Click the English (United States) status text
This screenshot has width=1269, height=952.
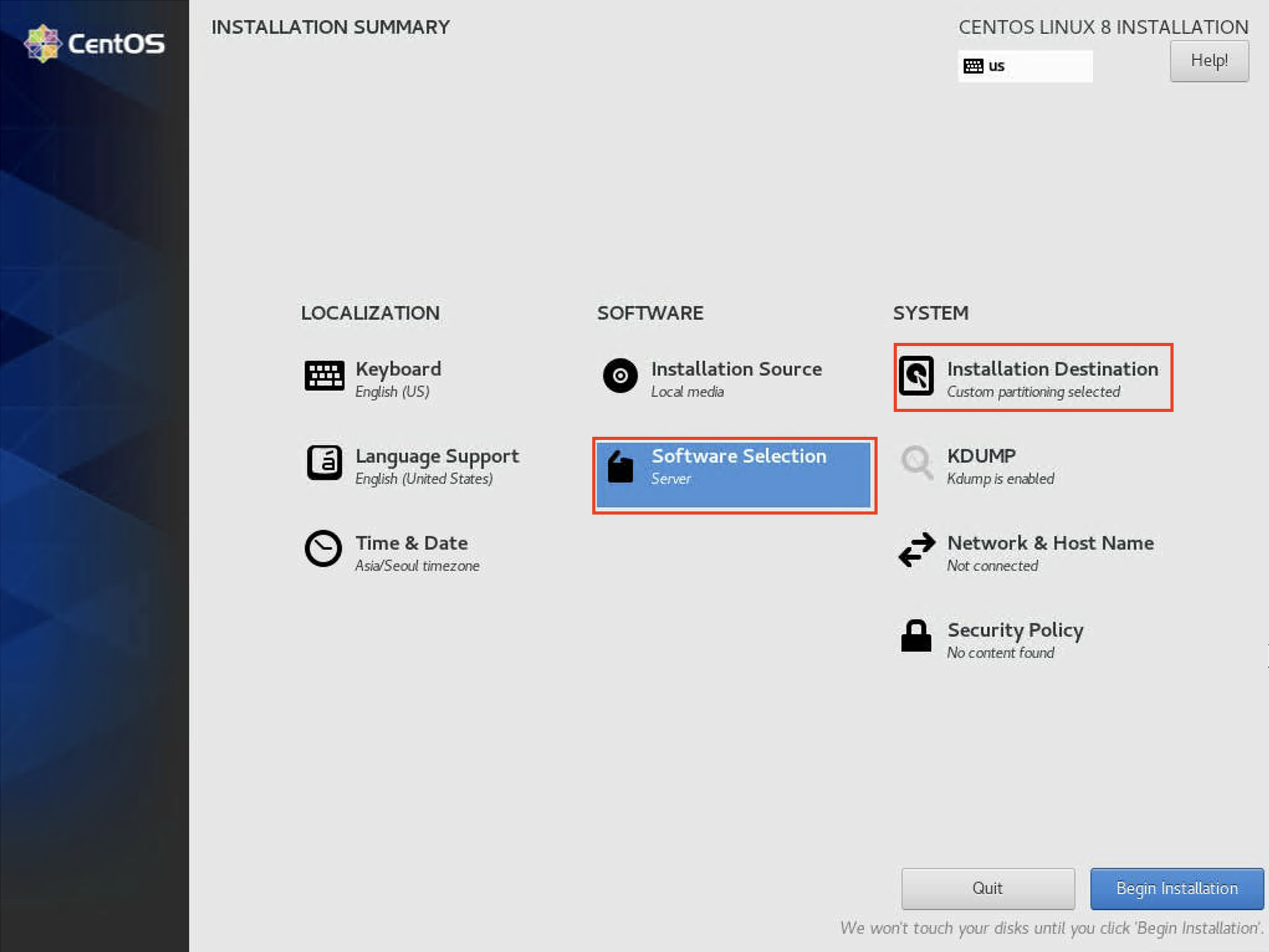[x=424, y=479]
